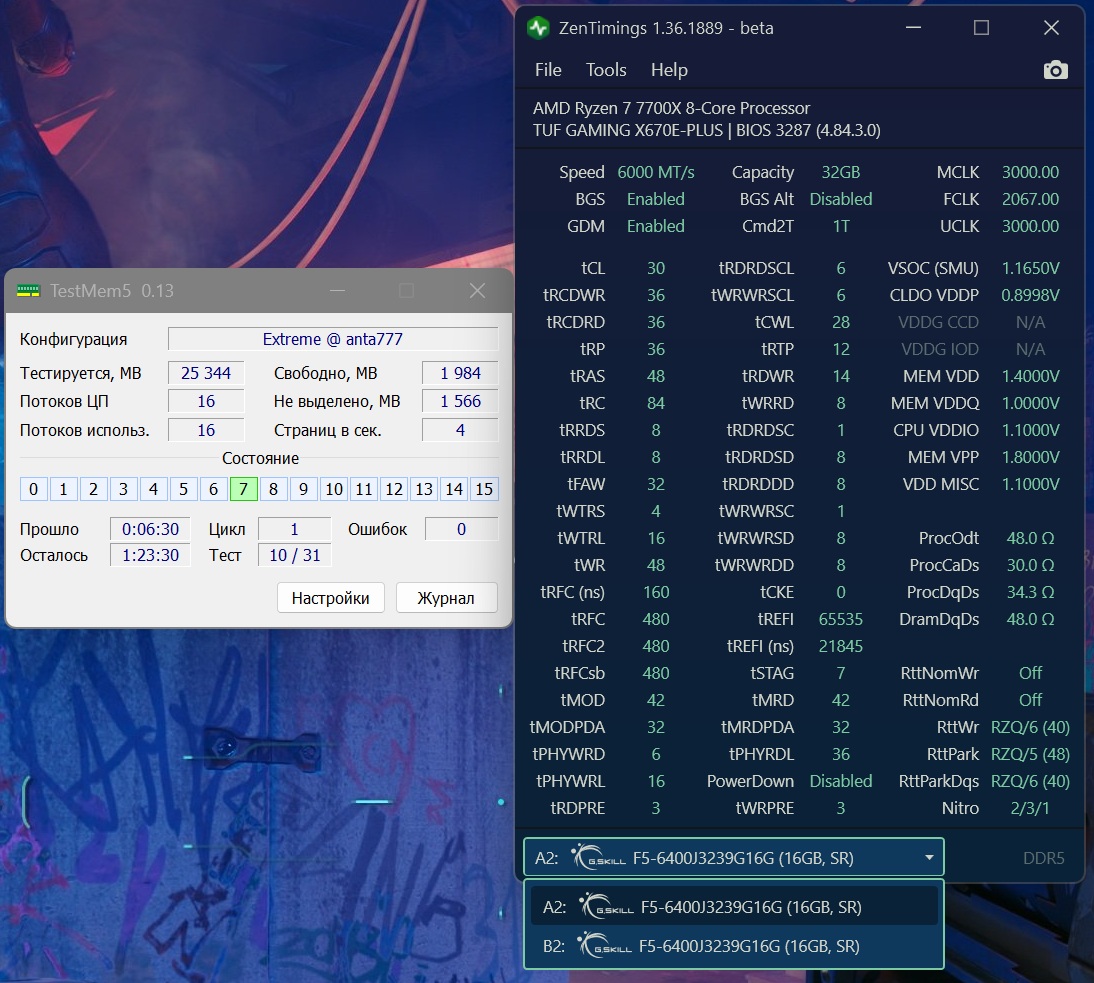Click the ProcDqDs value 34.3 Ω
Screen dimensions: 1094x983
1030,592
